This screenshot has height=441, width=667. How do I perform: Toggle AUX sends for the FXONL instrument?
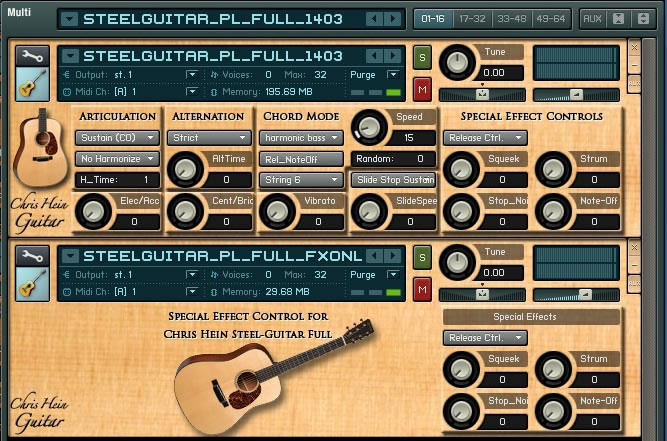click(x=634, y=283)
